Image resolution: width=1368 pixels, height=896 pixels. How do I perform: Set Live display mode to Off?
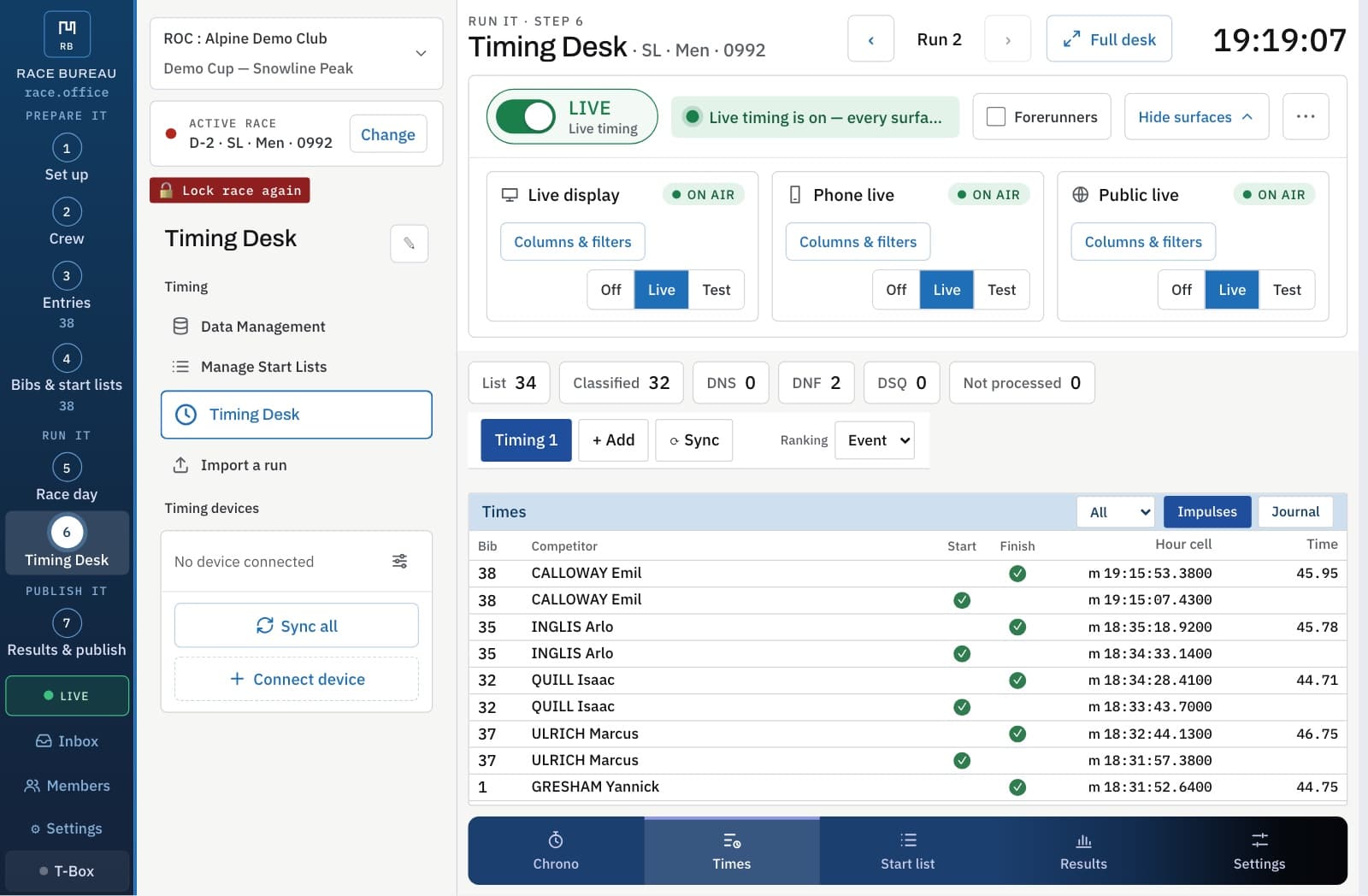pyautogui.click(x=610, y=290)
